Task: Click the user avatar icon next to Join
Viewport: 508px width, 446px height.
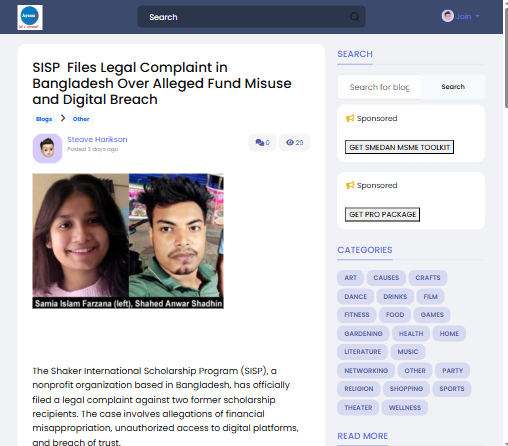Action: pyautogui.click(x=447, y=16)
